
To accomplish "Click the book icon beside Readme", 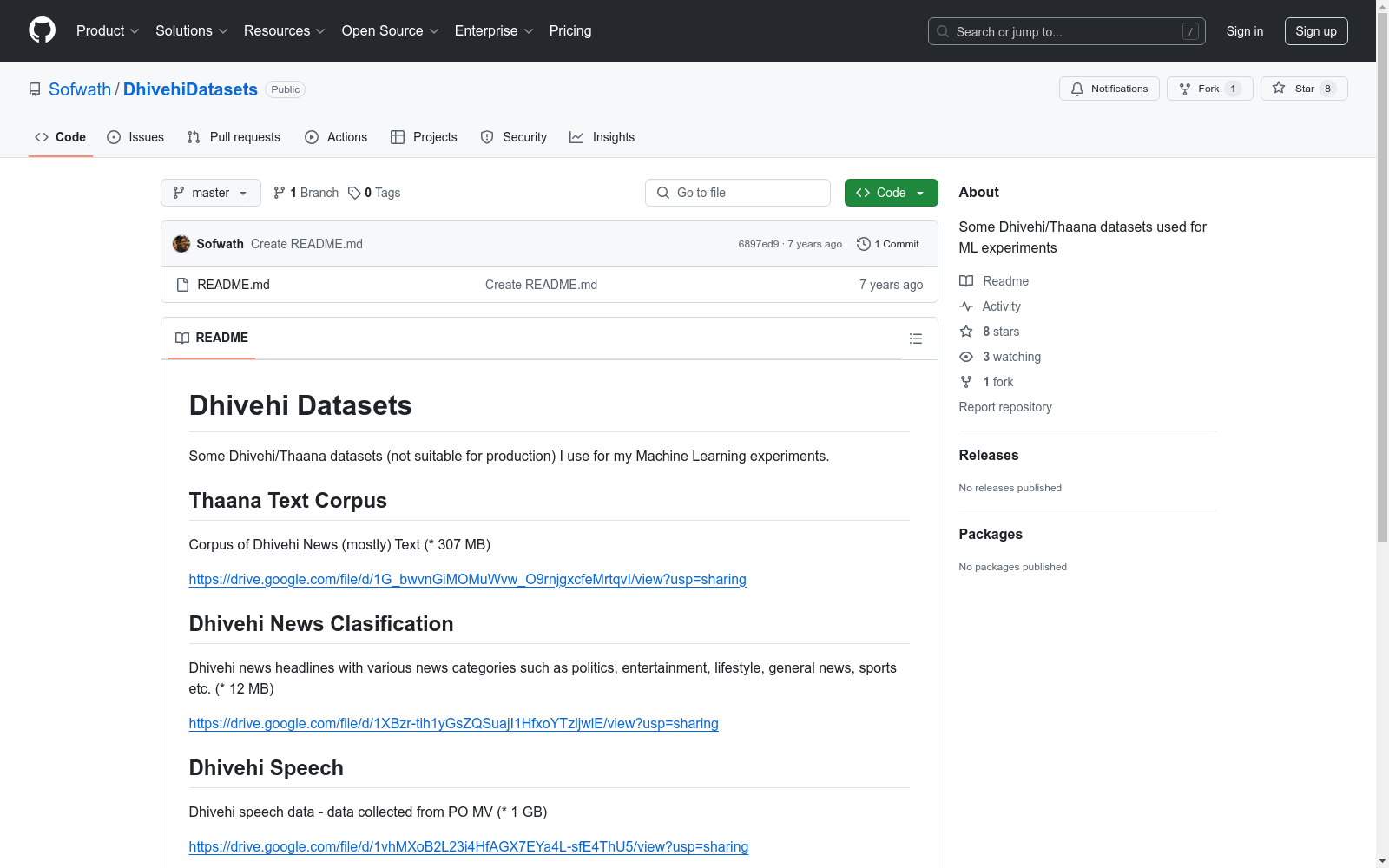I will 966,281.
